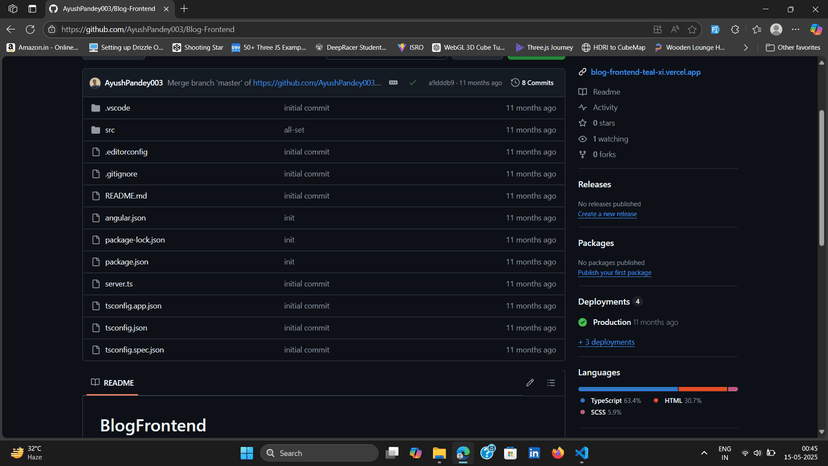Open package-lock.json file
The width and height of the screenshot is (828, 466).
pyautogui.click(x=135, y=240)
